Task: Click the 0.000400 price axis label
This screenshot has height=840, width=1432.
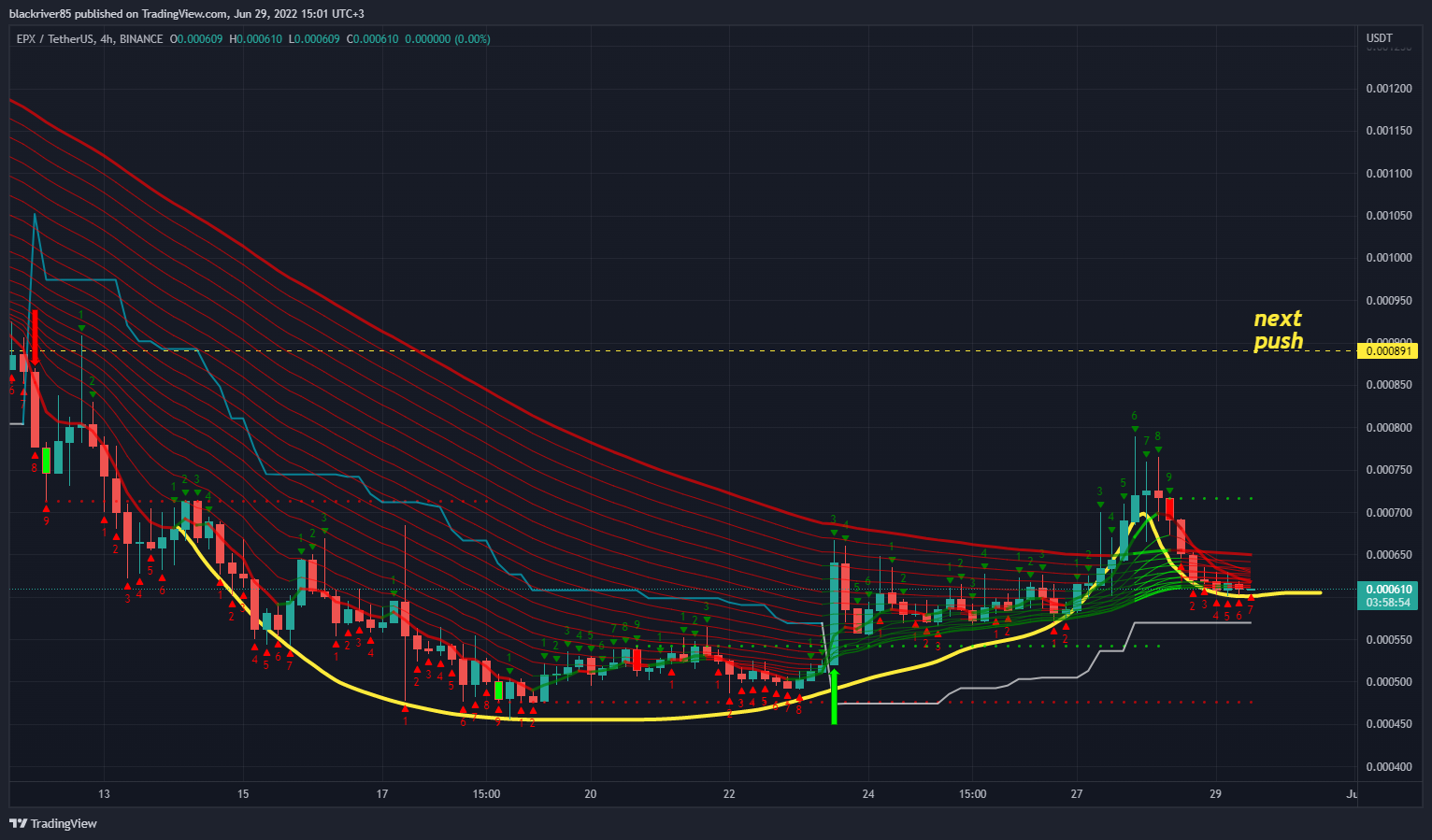Action: (1388, 767)
